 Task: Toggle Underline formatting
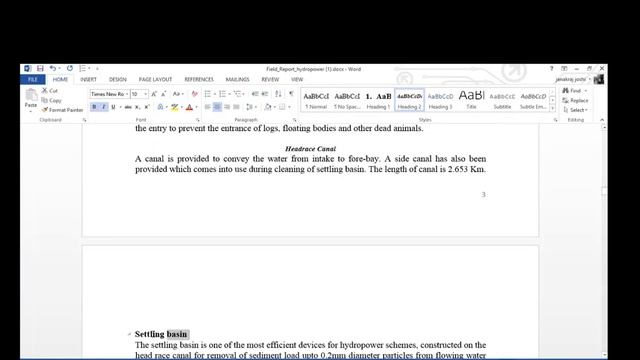(113, 107)
